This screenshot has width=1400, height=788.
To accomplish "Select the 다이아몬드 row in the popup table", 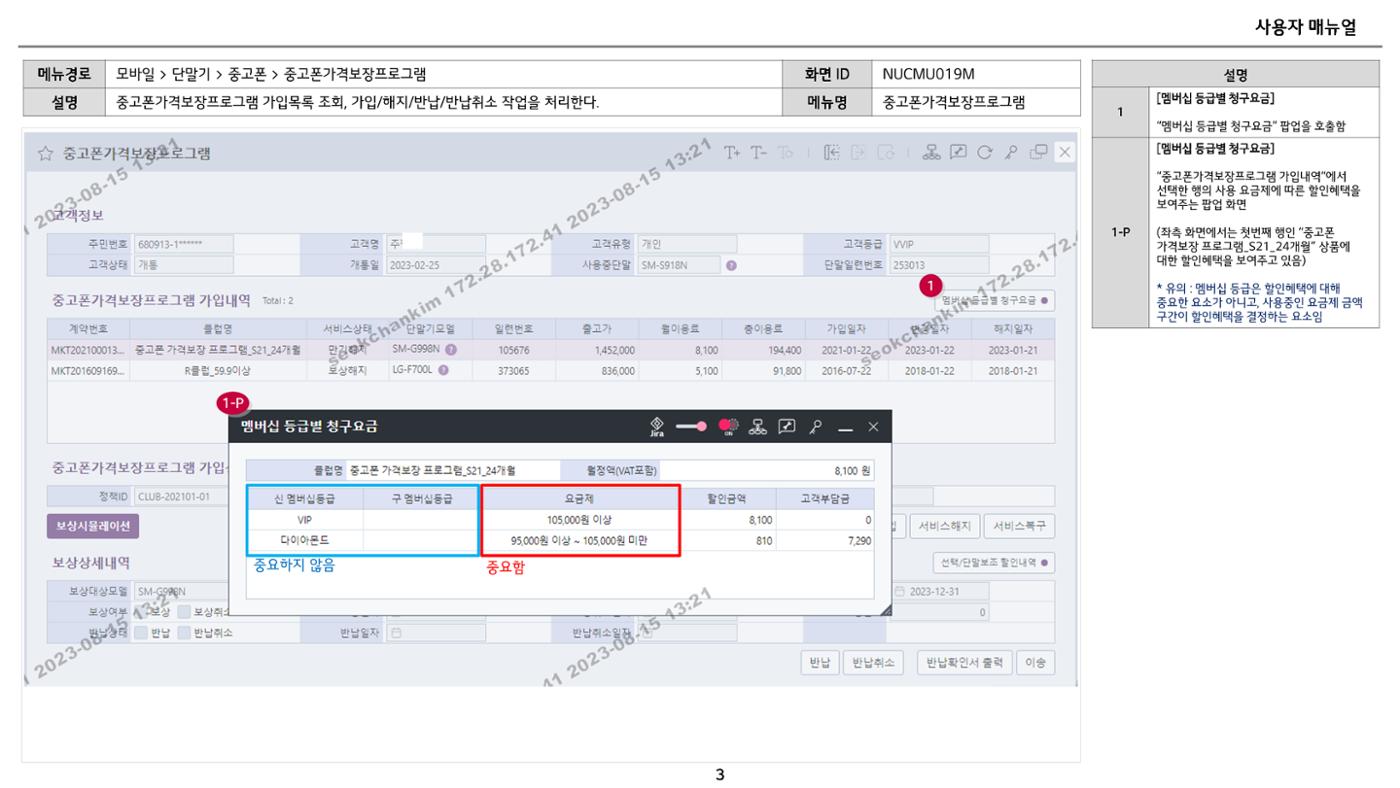I will coord(560,540).
